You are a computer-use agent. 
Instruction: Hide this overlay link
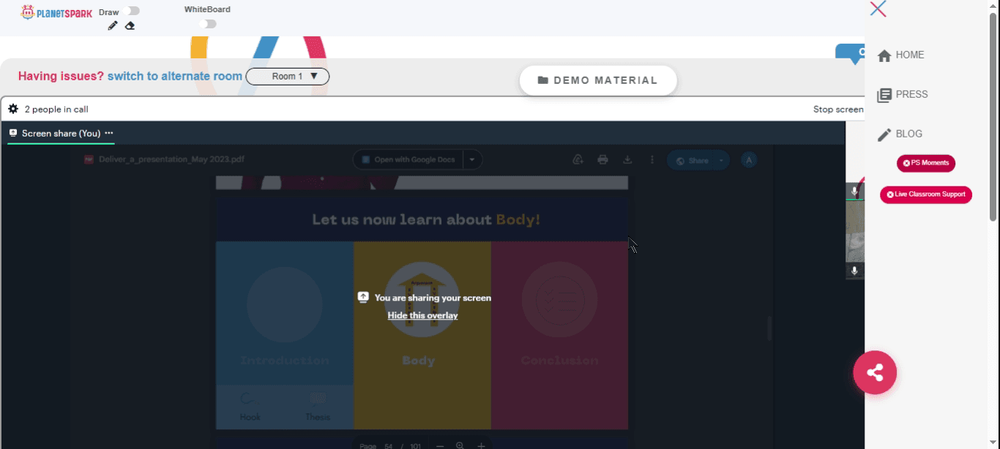point(423,315)
